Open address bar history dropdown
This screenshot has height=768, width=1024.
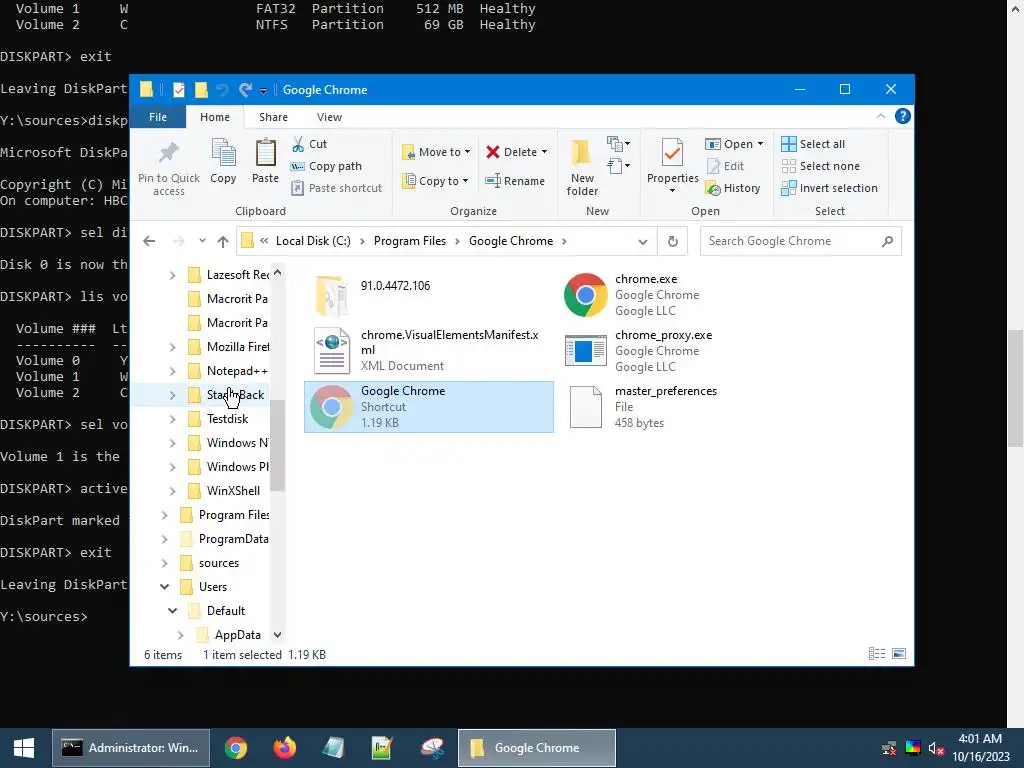click(x=643, y=242)
